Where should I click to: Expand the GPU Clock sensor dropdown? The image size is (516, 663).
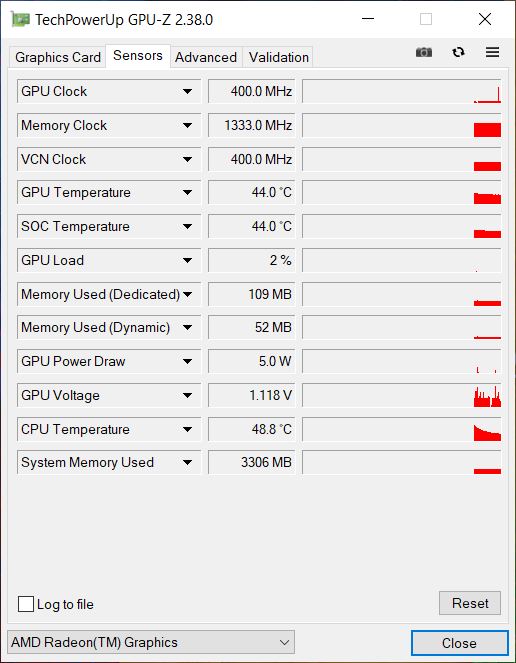[187, 91]
